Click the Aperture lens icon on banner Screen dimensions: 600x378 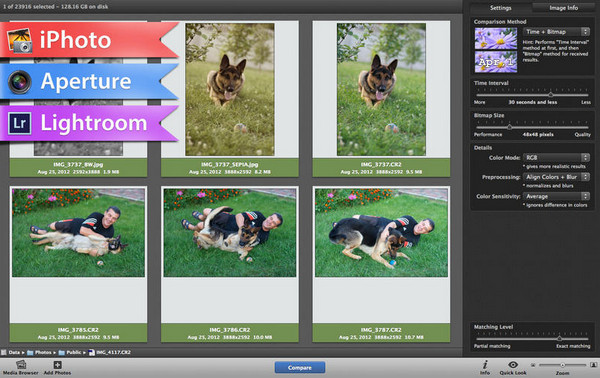[20, 82]
